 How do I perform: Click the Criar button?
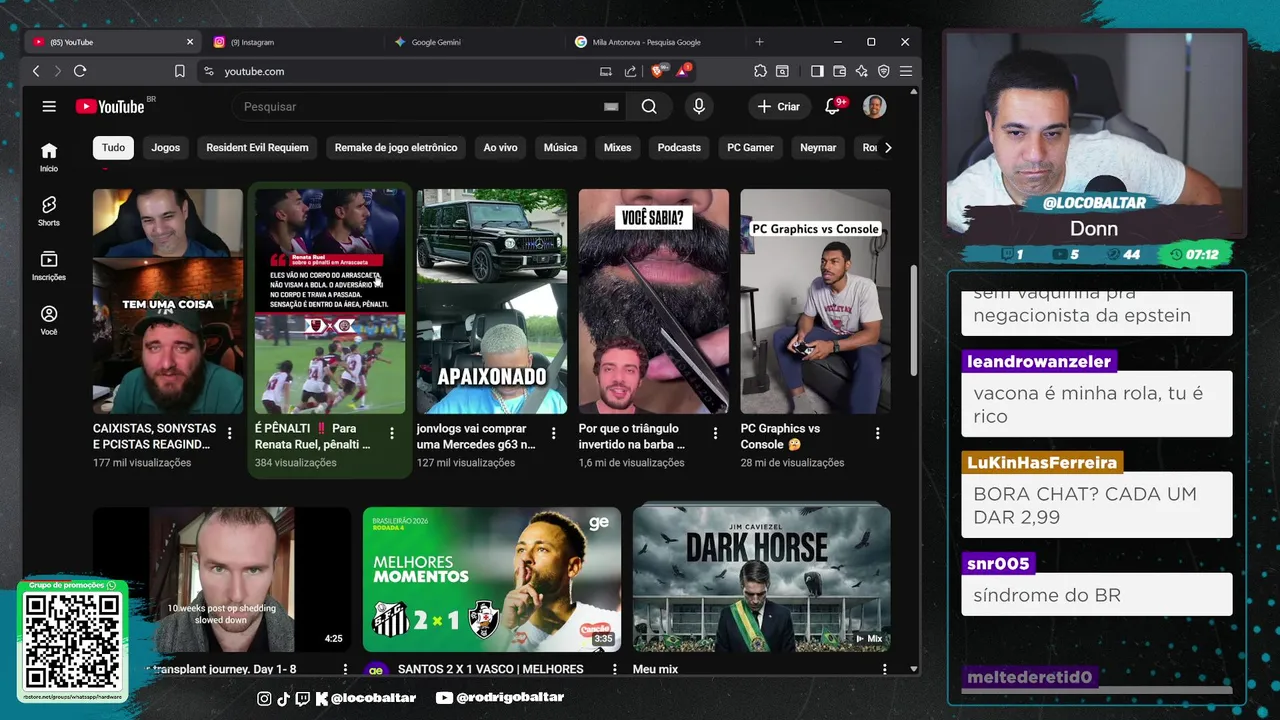click(778, 106)
